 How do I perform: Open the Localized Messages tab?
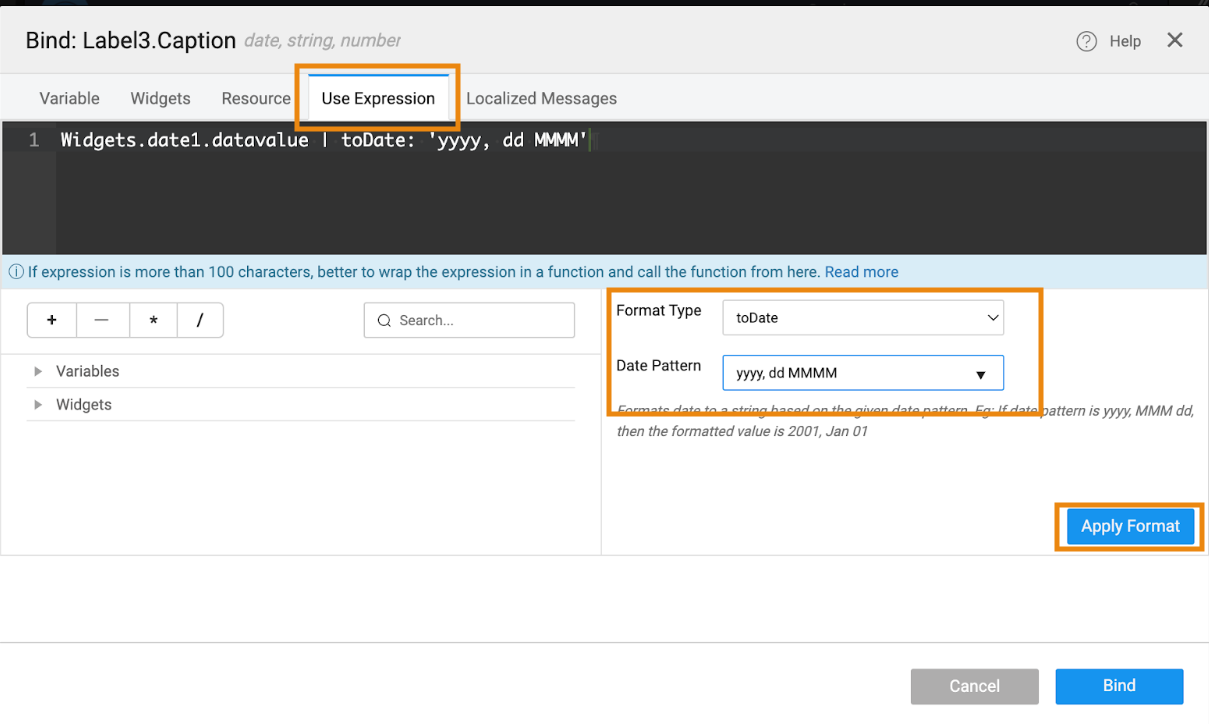click(541, 98)
